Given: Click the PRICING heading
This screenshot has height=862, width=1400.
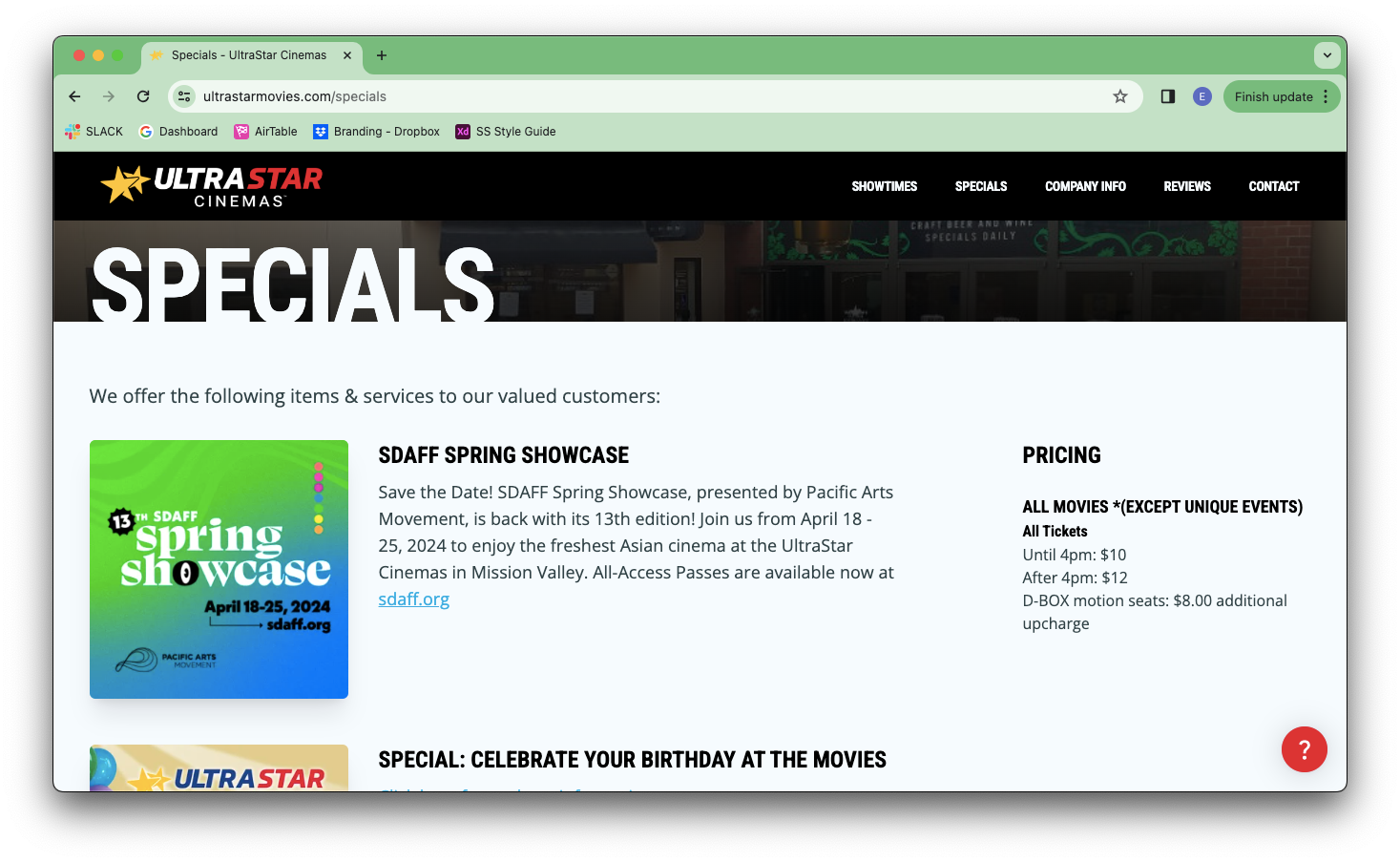Looking at the screenshot, I should click(x=1061, y=455).
